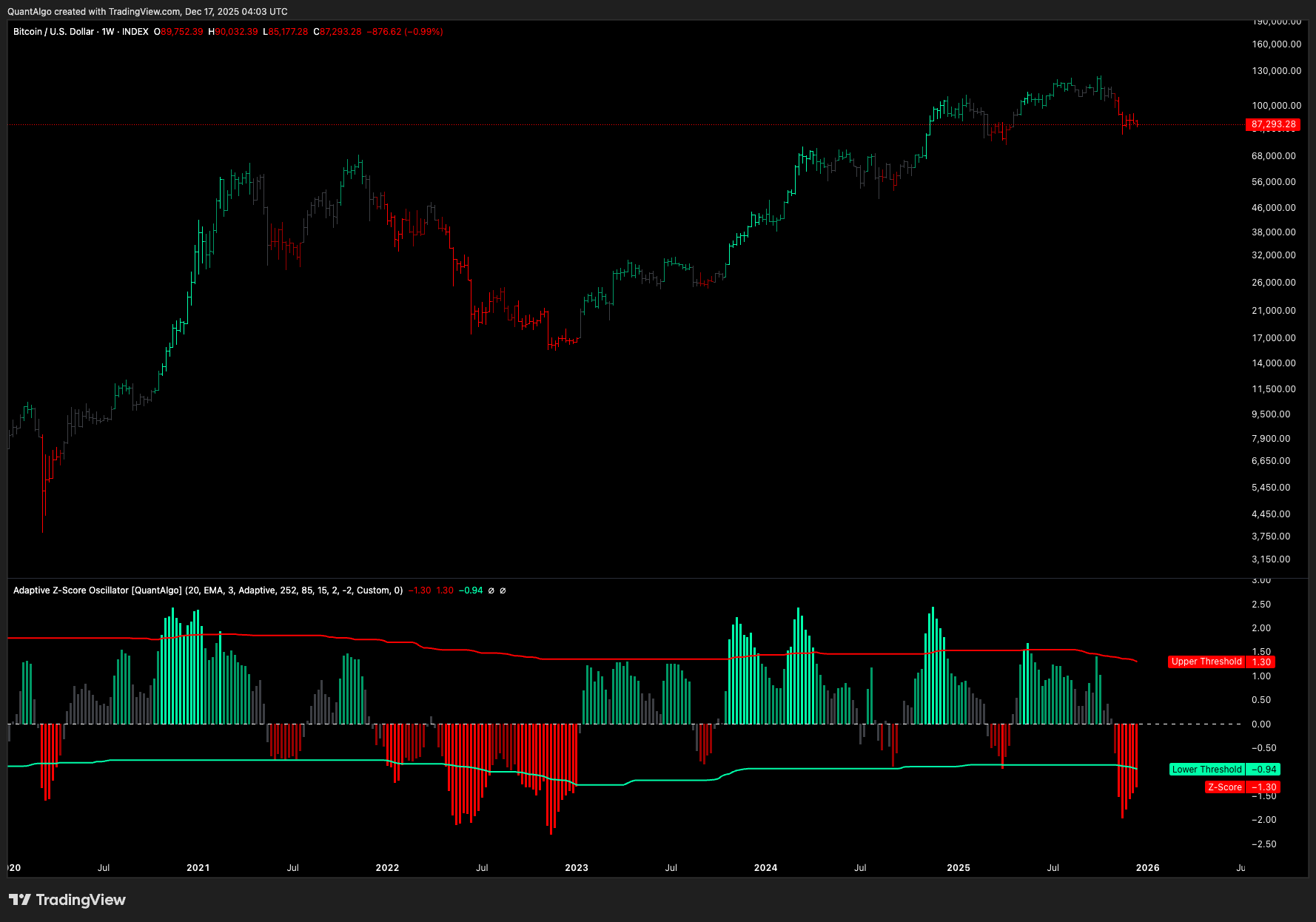The image size is (1316, 922).
Task: Click the 2025 label on the time axis
Action: click(959, 868)
